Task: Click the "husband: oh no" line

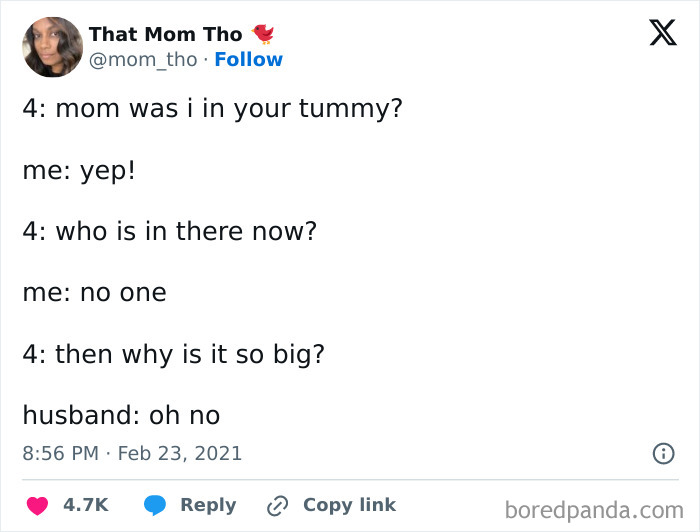Action: [x=121, y=415]
